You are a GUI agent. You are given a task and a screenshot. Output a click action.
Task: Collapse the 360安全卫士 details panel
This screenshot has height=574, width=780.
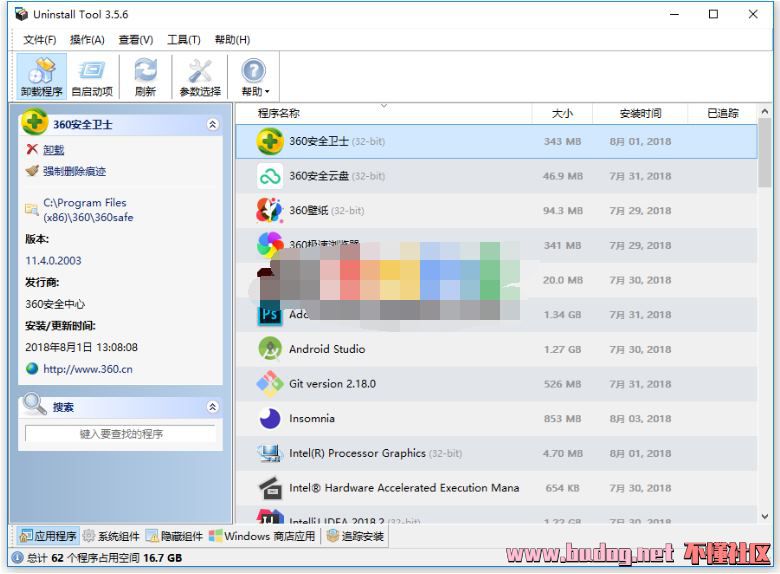pyautogui.click(x=212, y=125)
